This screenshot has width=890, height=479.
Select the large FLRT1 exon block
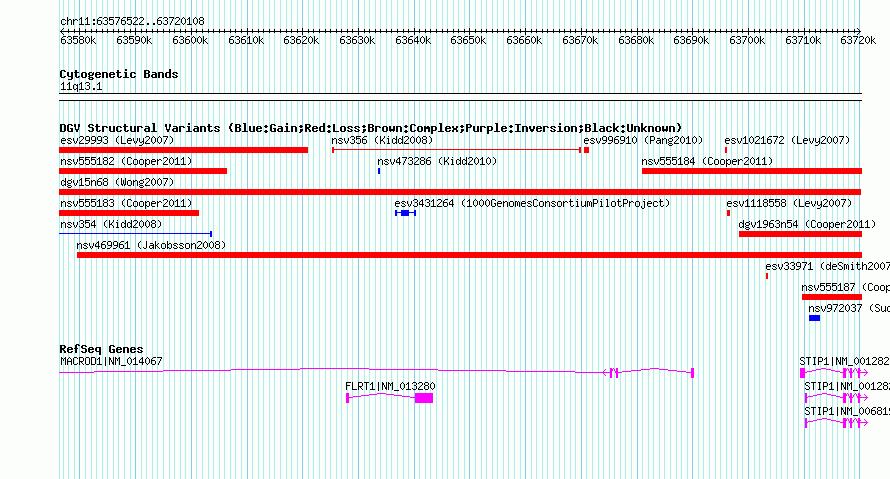(424, 398)
